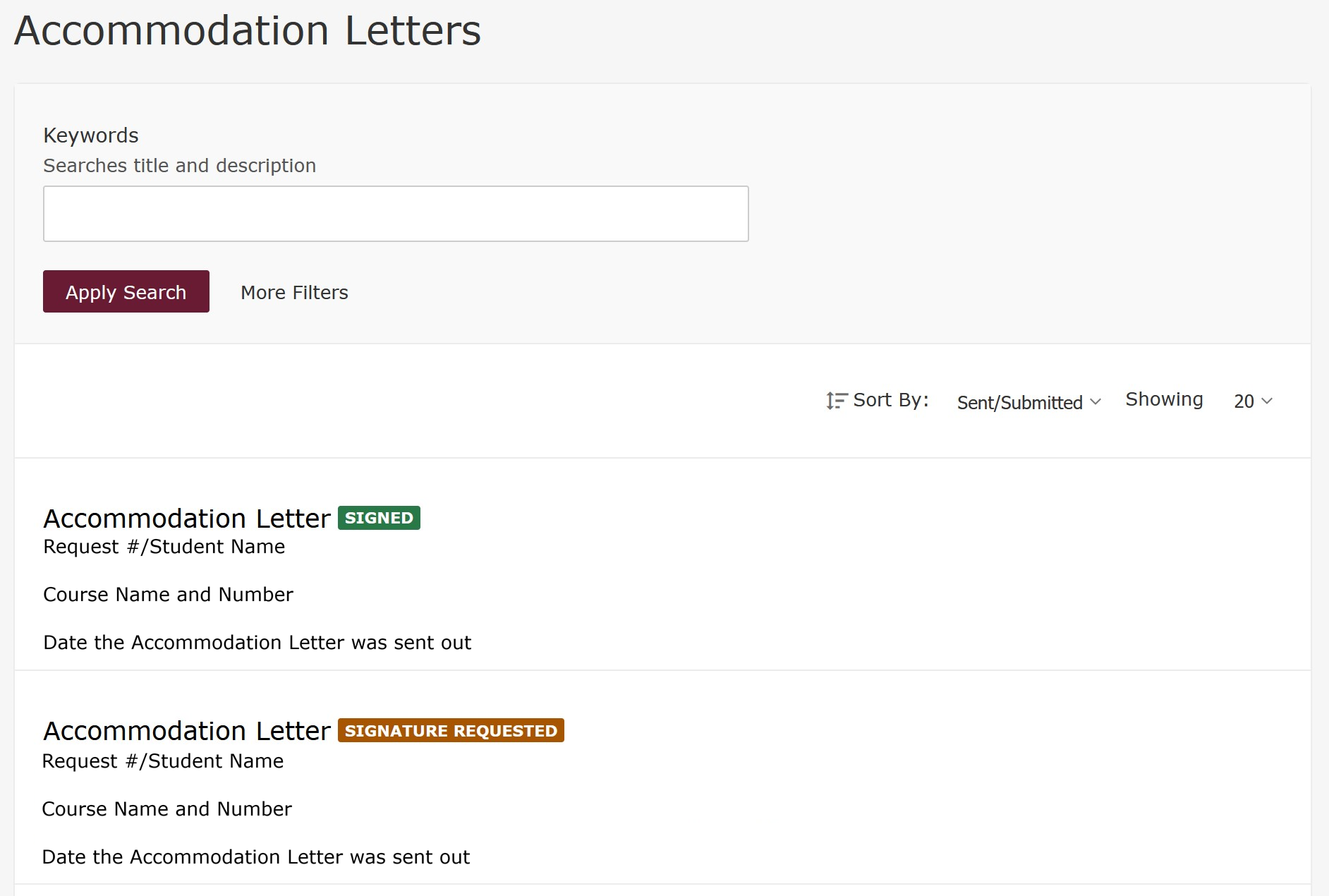Click the Searches title and description hint text

click(x=180, y=165)
